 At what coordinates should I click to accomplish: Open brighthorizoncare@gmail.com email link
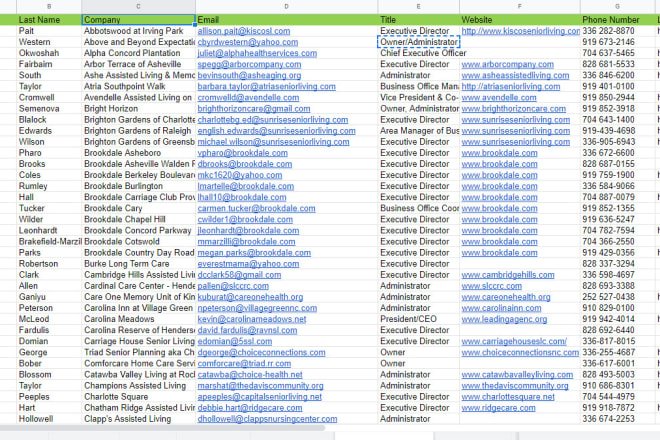[x=254, y=109]
